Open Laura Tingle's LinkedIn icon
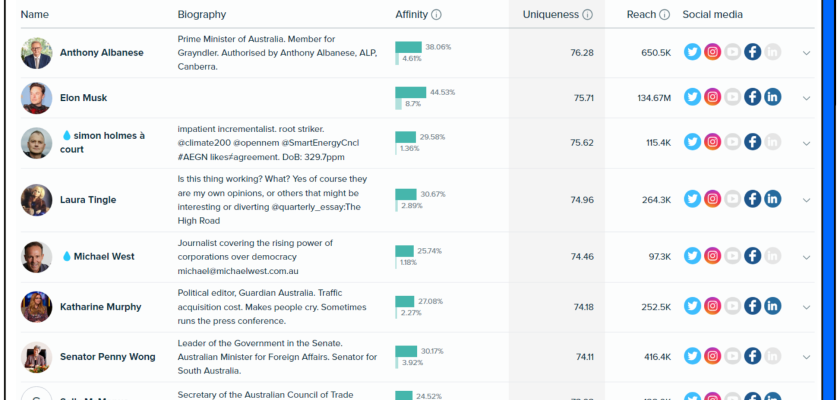 [x=773, y=199]
